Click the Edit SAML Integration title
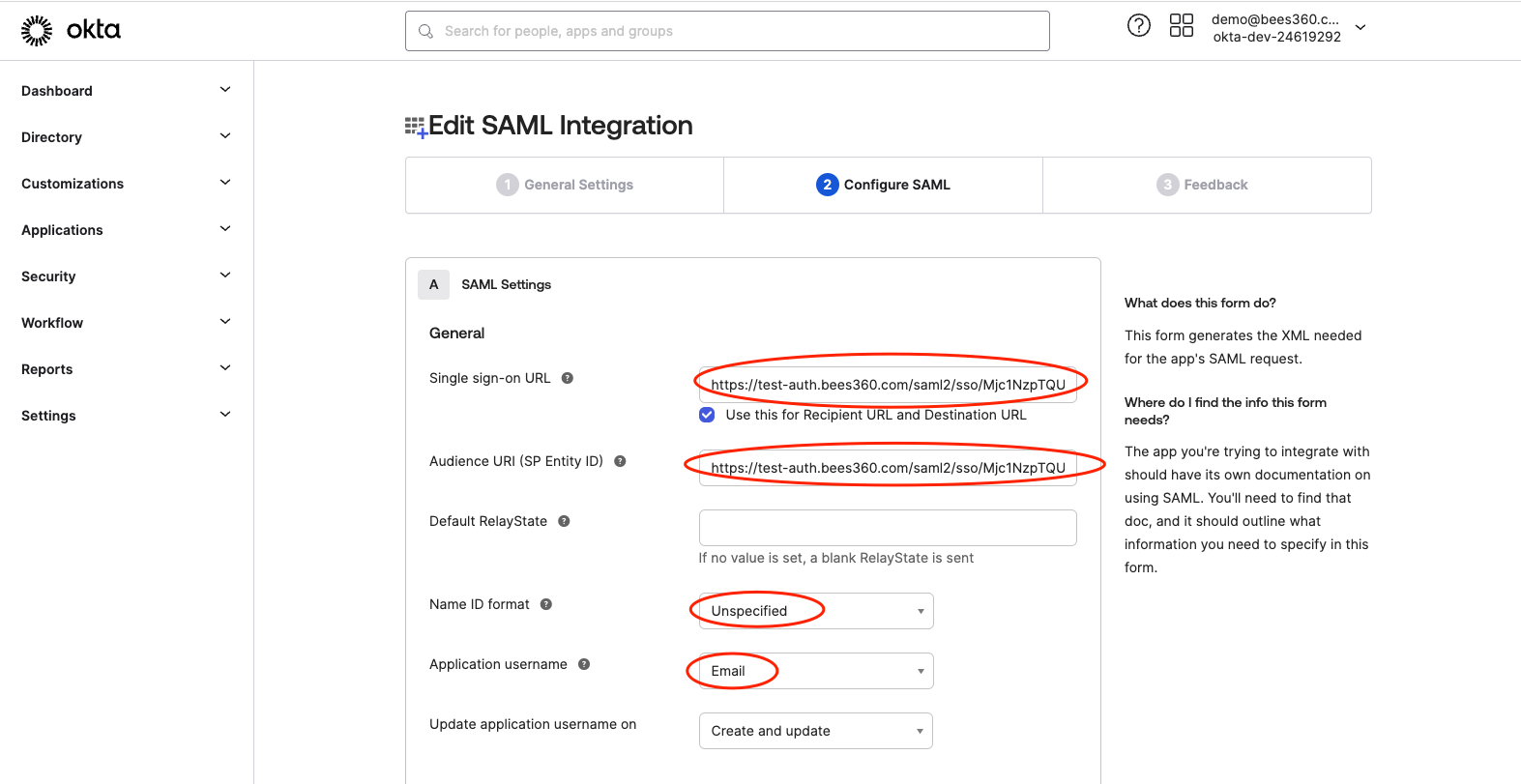 click(x=561, y=126)
